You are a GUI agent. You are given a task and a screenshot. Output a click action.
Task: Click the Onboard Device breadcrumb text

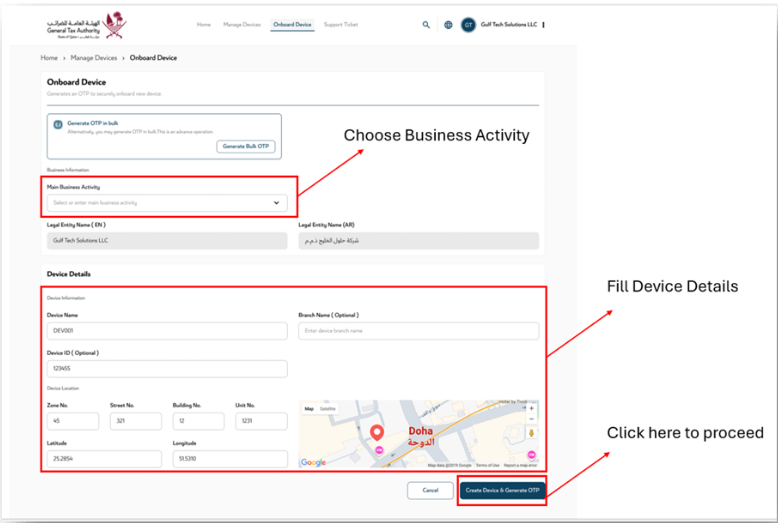pyautogui.click(x=153, y=58)
